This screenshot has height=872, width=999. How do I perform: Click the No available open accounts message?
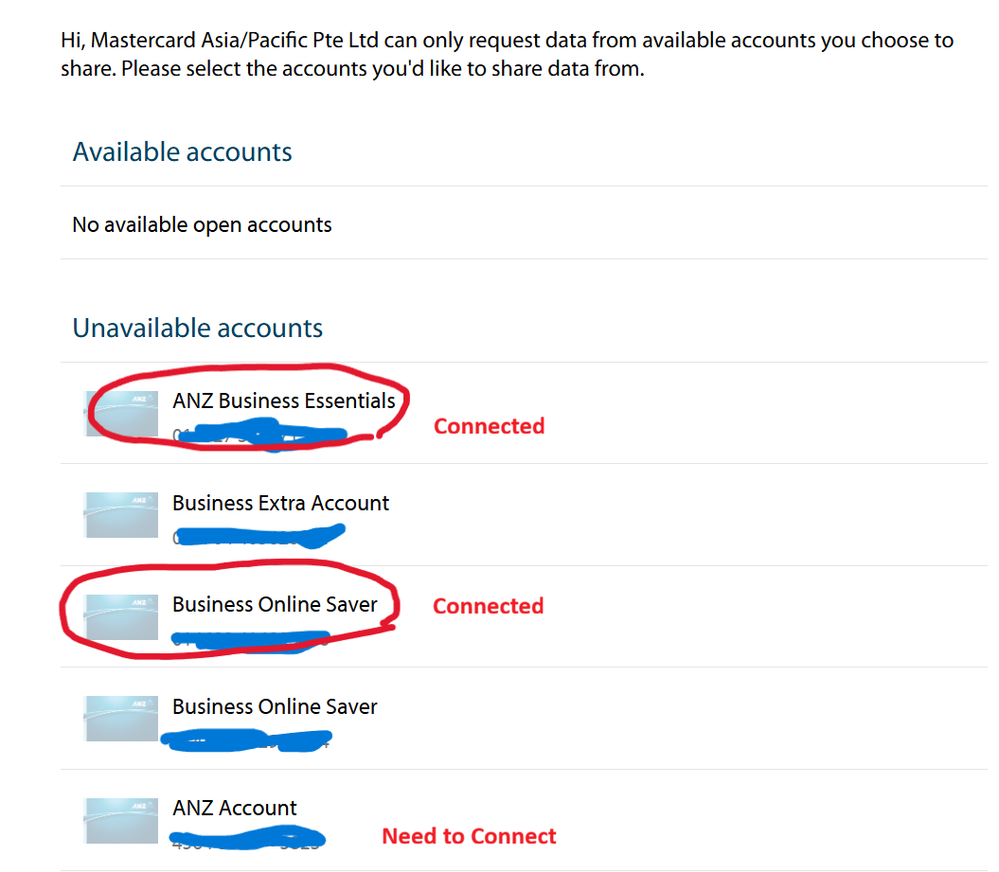pos(202,225)
